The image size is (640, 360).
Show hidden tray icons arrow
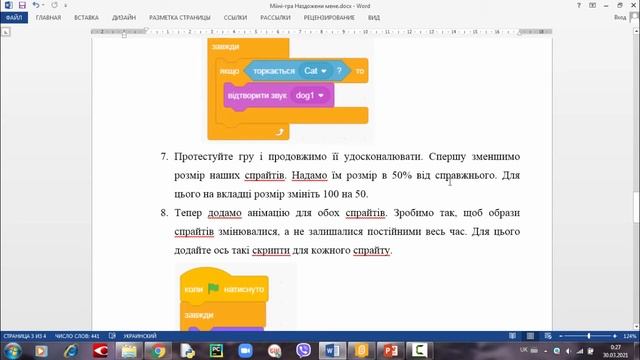click(546, 351)
